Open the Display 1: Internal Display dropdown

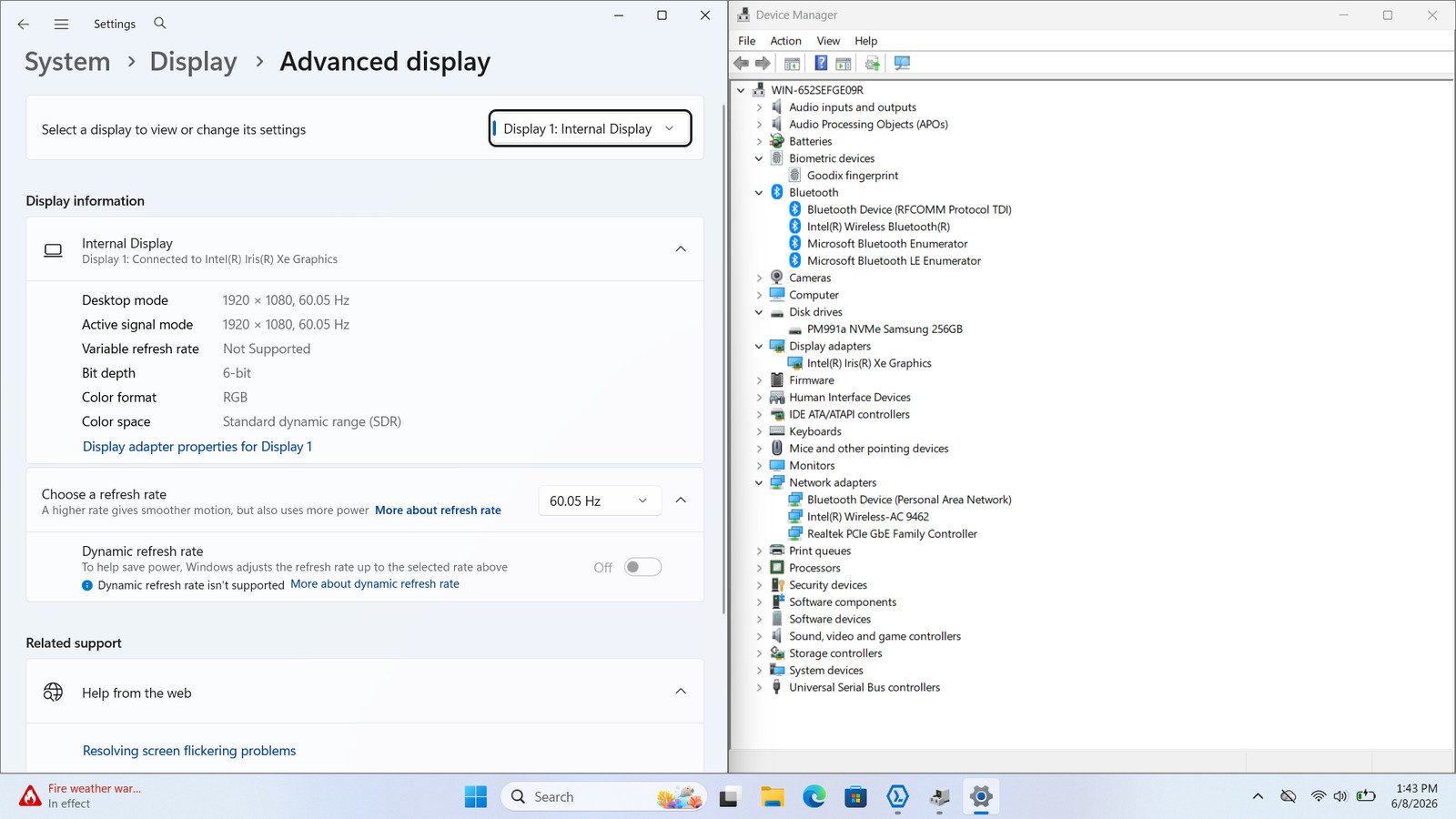coord(590,128)
